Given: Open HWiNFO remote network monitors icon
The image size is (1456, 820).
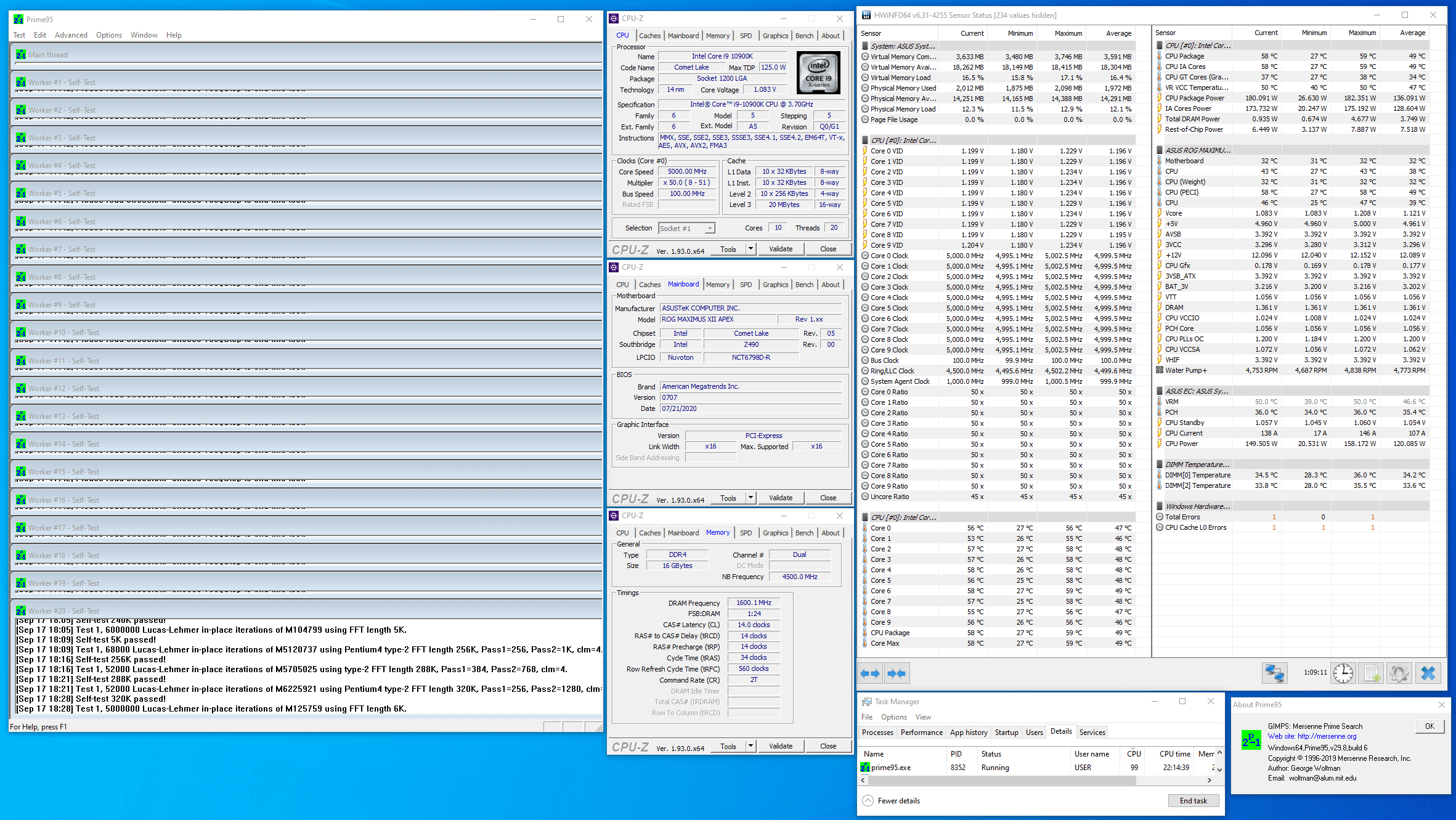Looking at the screenshot, I should 1275,673.
